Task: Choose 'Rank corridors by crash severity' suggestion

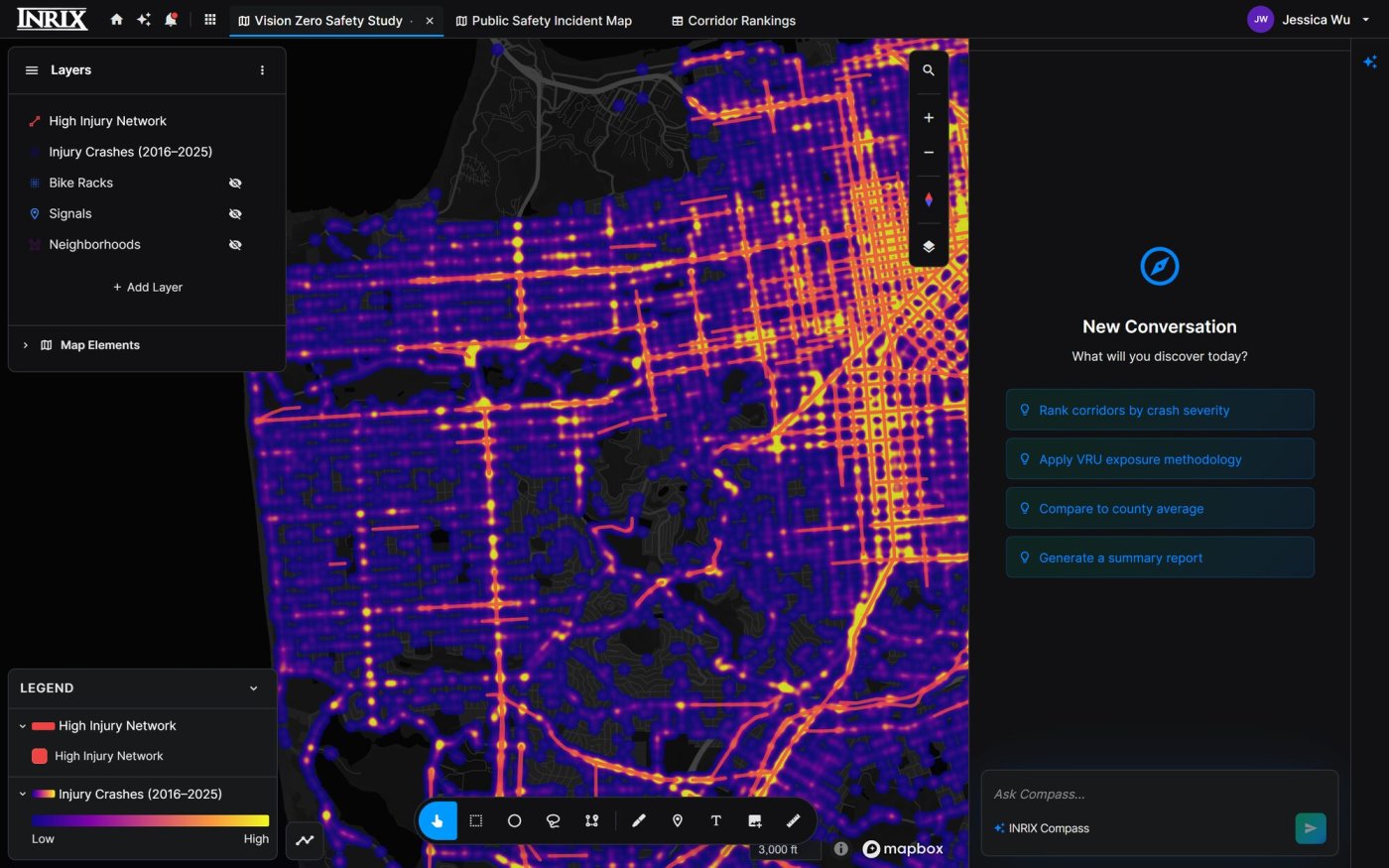Action: (x=1160, y=410)
